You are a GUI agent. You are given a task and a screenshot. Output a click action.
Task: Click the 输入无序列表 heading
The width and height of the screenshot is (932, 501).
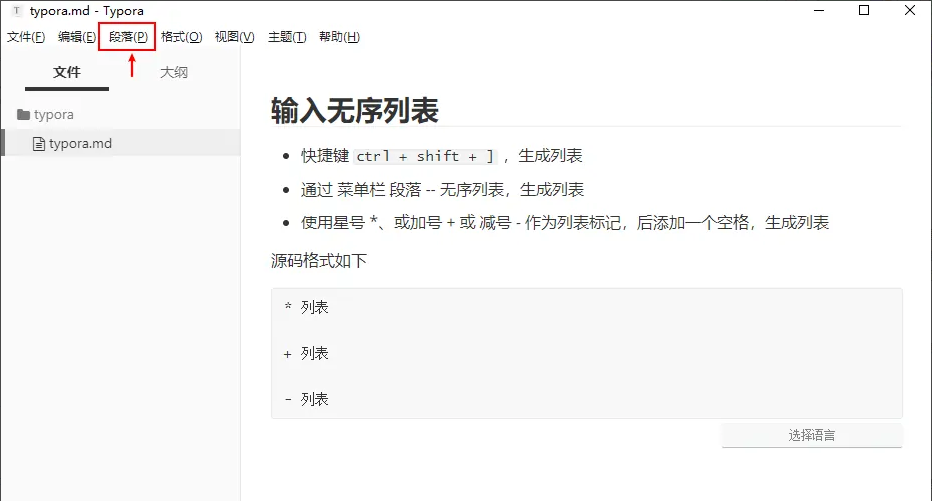[x=355, y=111]
